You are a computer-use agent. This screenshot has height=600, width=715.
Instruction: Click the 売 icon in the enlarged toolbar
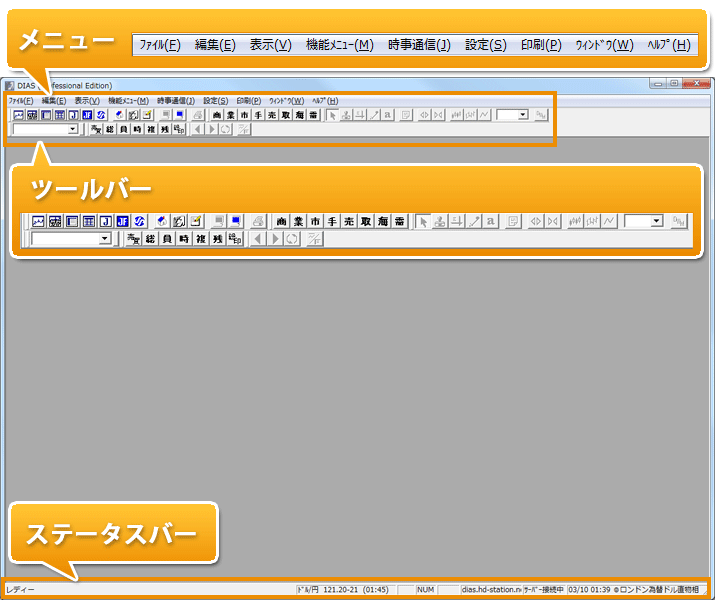[350, 221]
